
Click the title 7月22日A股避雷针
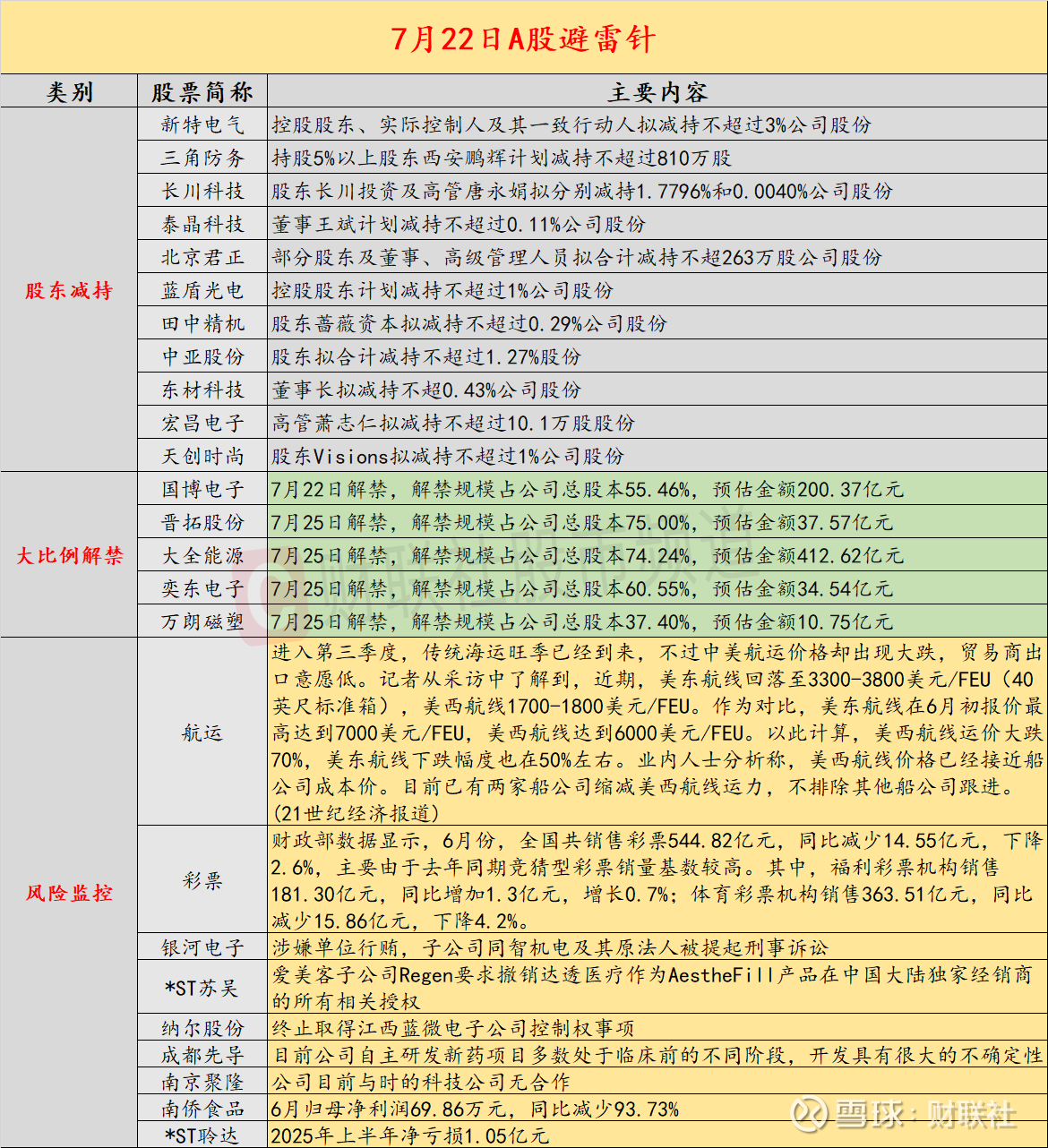[524, 39]
